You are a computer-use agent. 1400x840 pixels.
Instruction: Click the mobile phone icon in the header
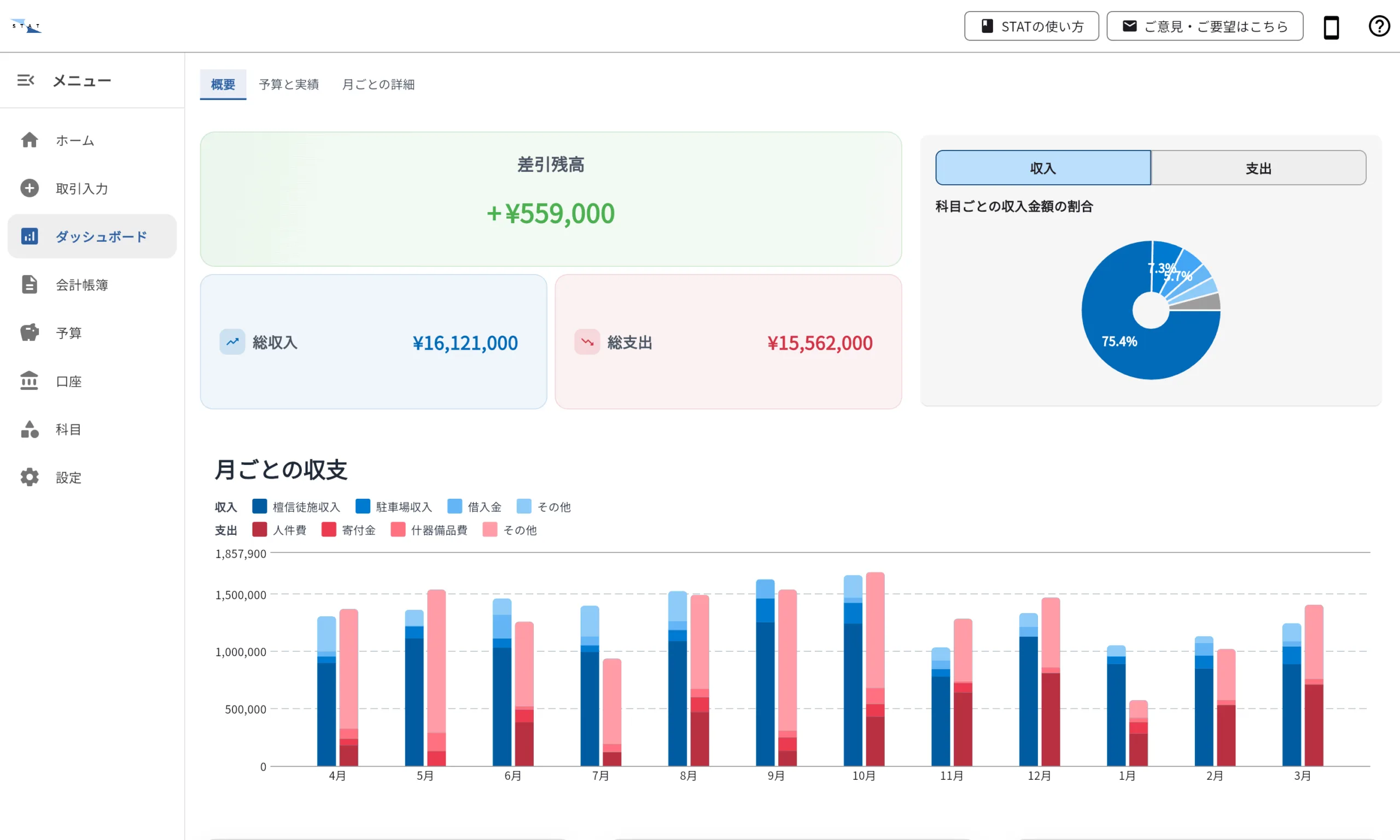click(1331, 27)
